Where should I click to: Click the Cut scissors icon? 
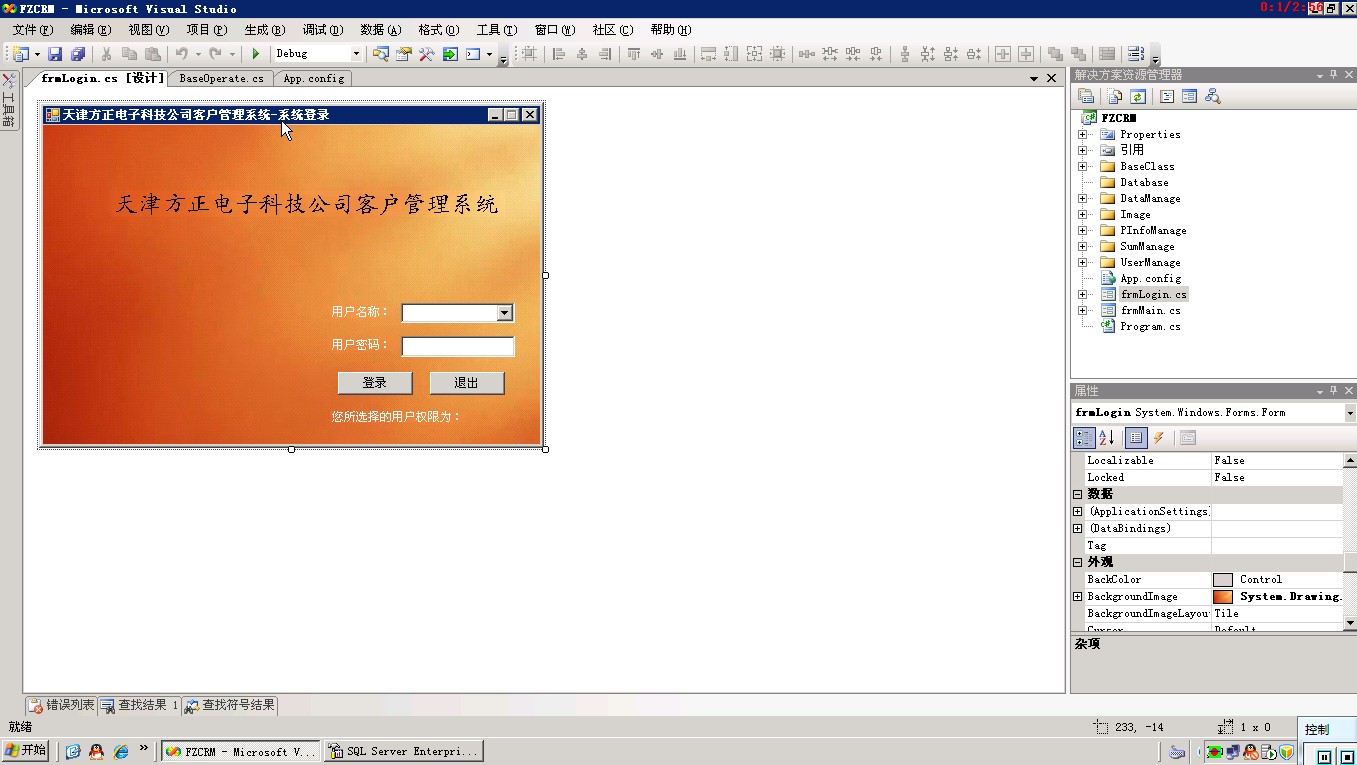(x=106, y=54)
